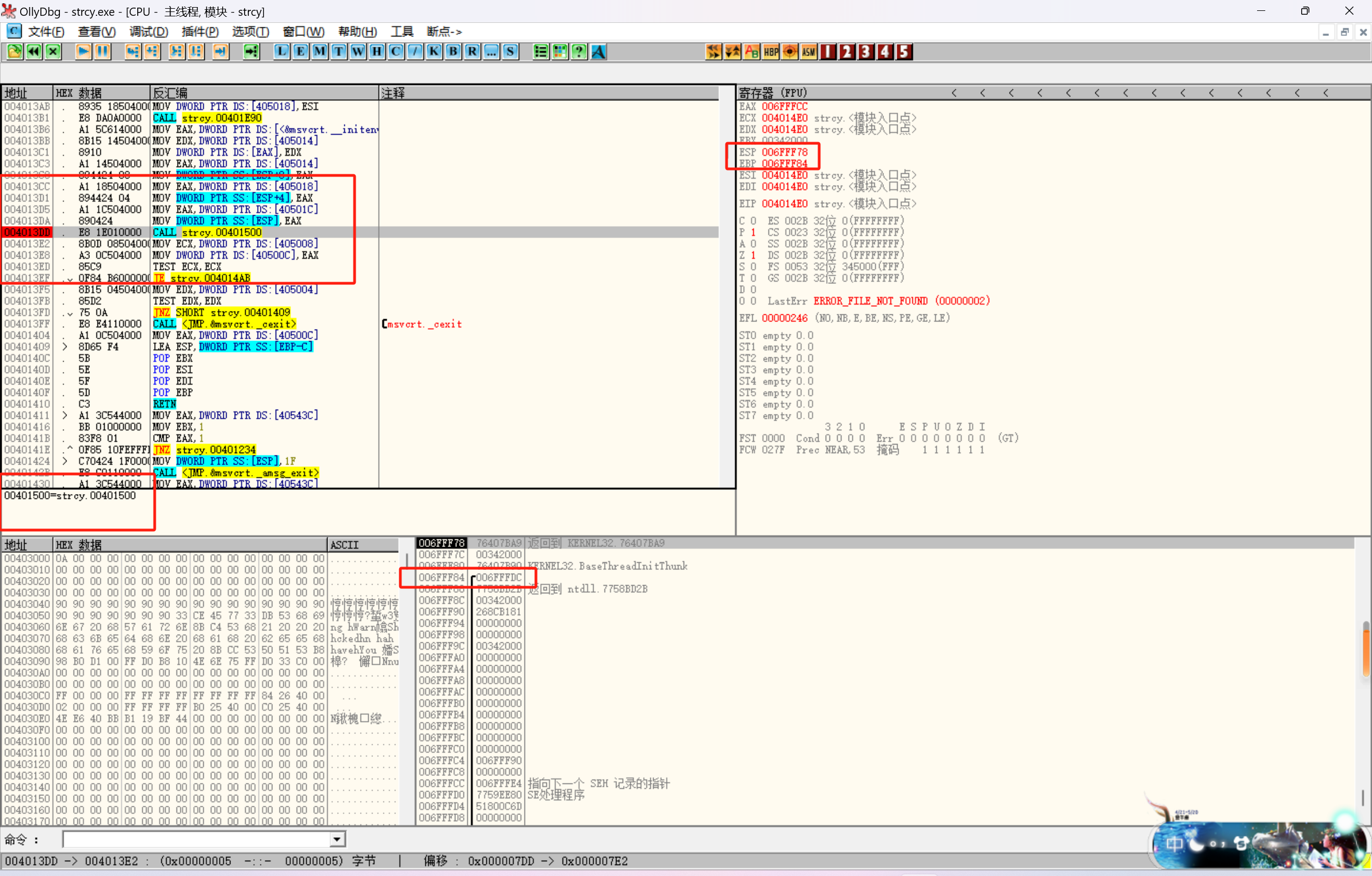Click the red number 3 toolbar button
Screen dimensions: 1372x876
click(866, 52)
